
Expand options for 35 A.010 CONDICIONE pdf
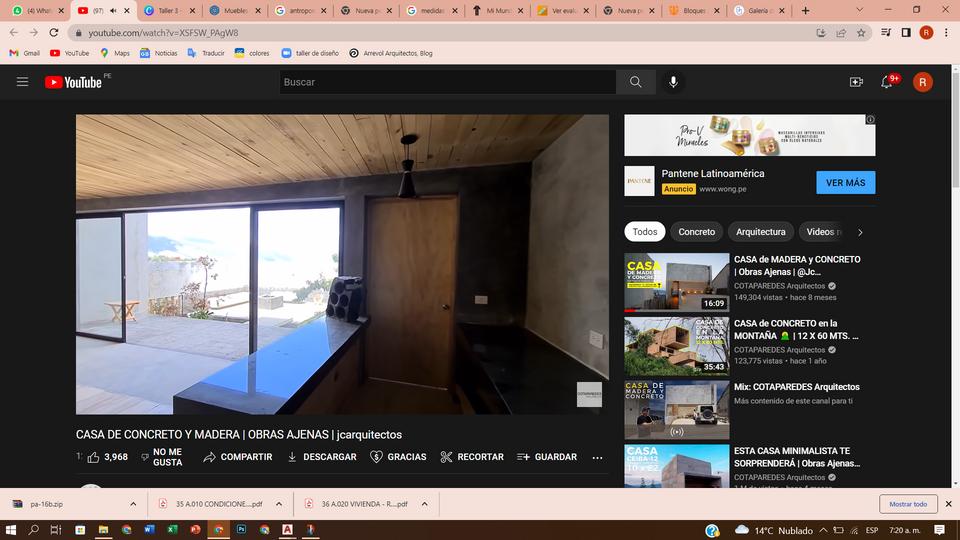coord(279,504)
